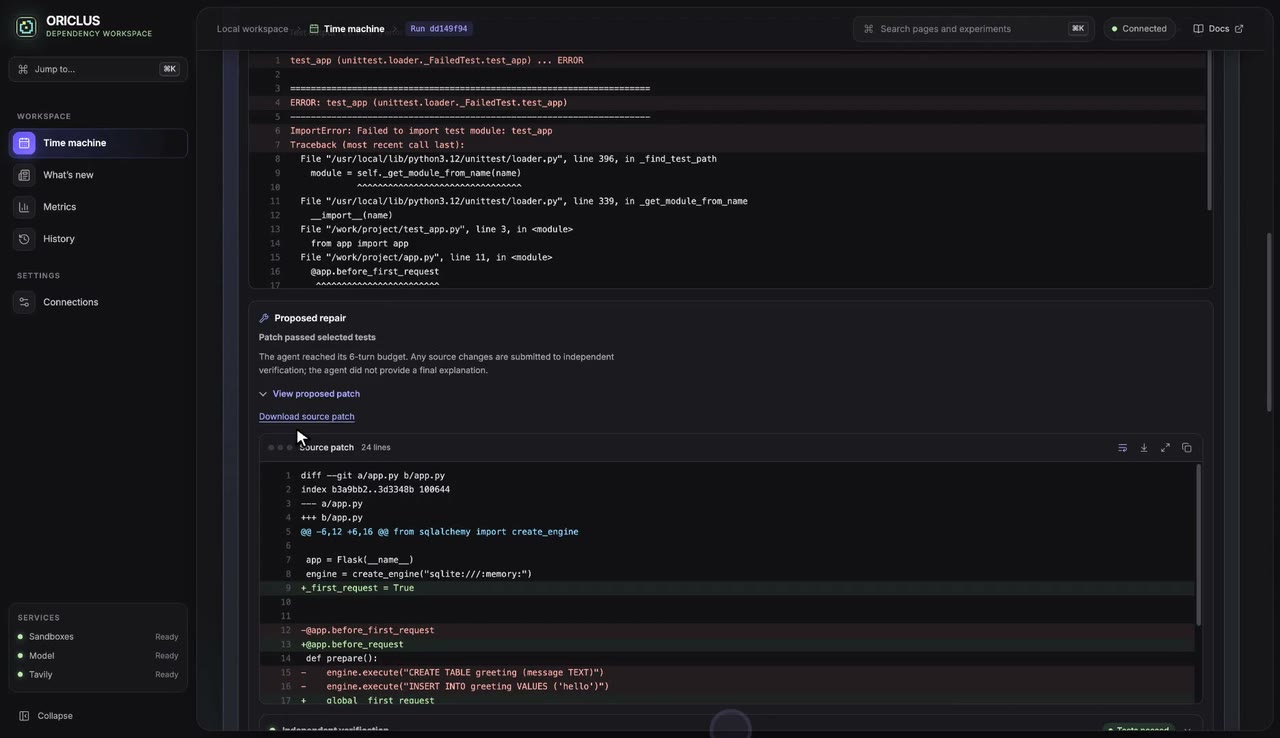Collapse the sidebar with the Collapse button
The height and width of the screenshot is (738, 1280).
click(x=46, y=716)
